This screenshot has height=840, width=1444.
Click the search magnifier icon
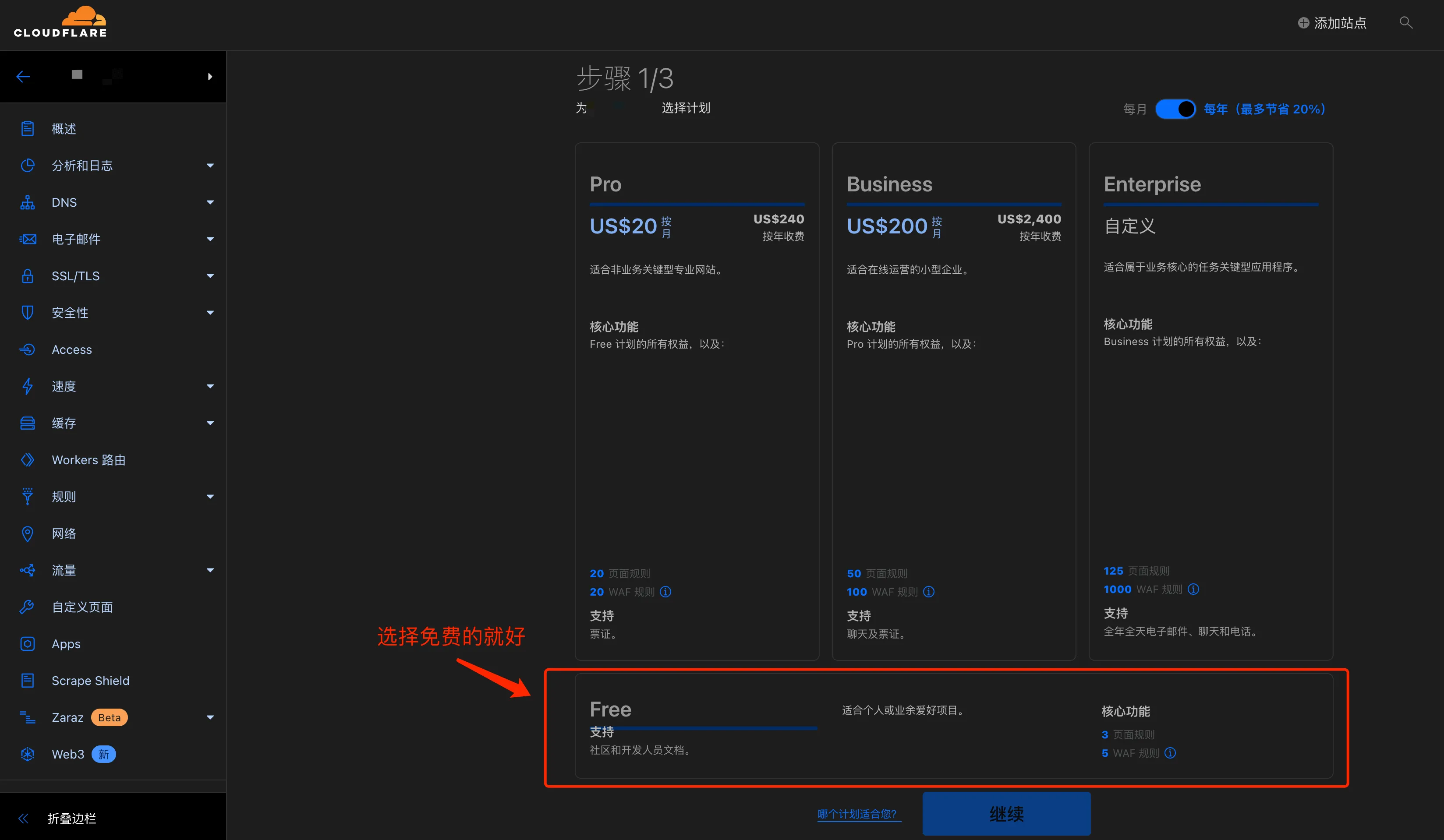(x=1405, y=22)
